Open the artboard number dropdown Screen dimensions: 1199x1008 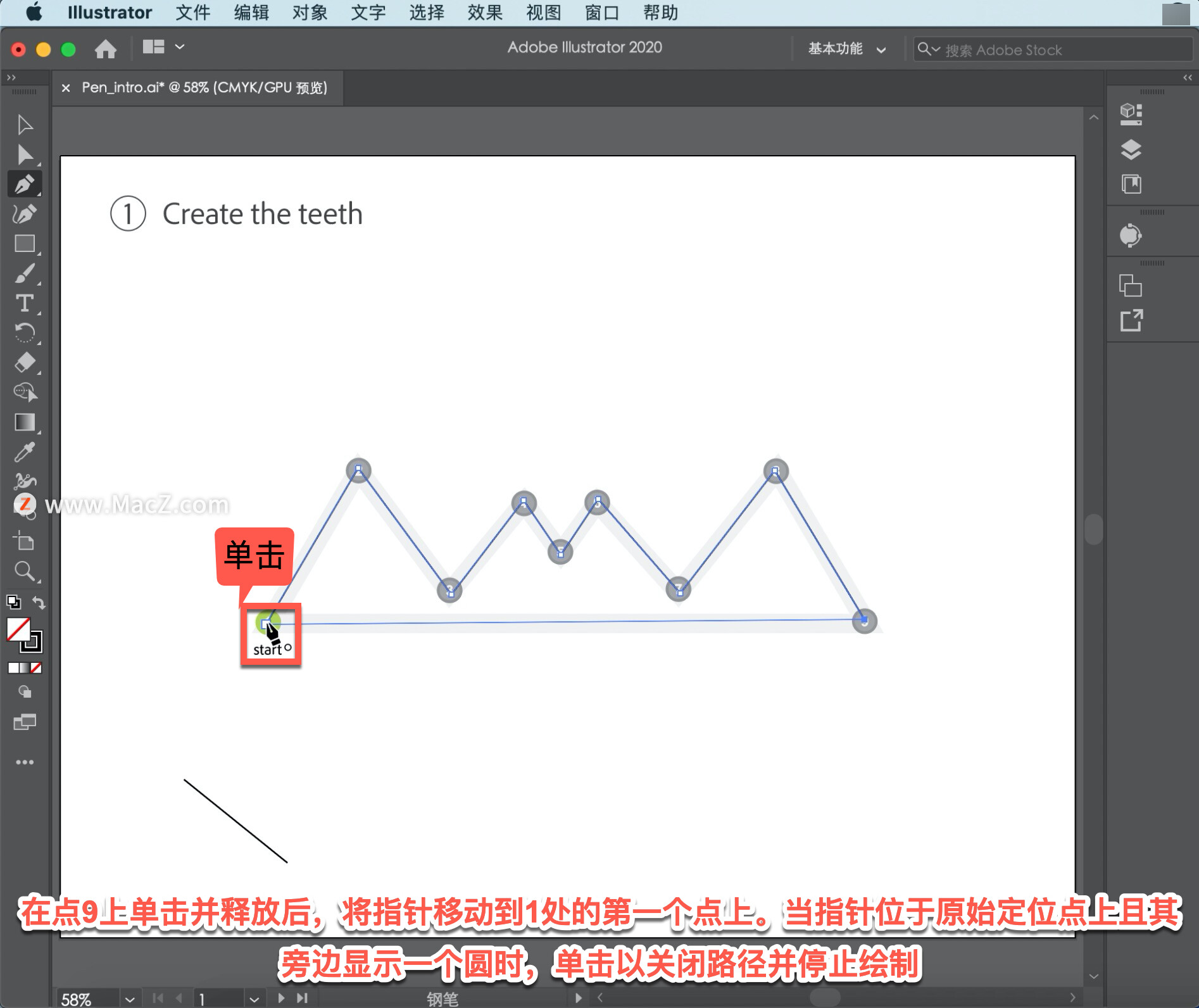click(254, 999)
